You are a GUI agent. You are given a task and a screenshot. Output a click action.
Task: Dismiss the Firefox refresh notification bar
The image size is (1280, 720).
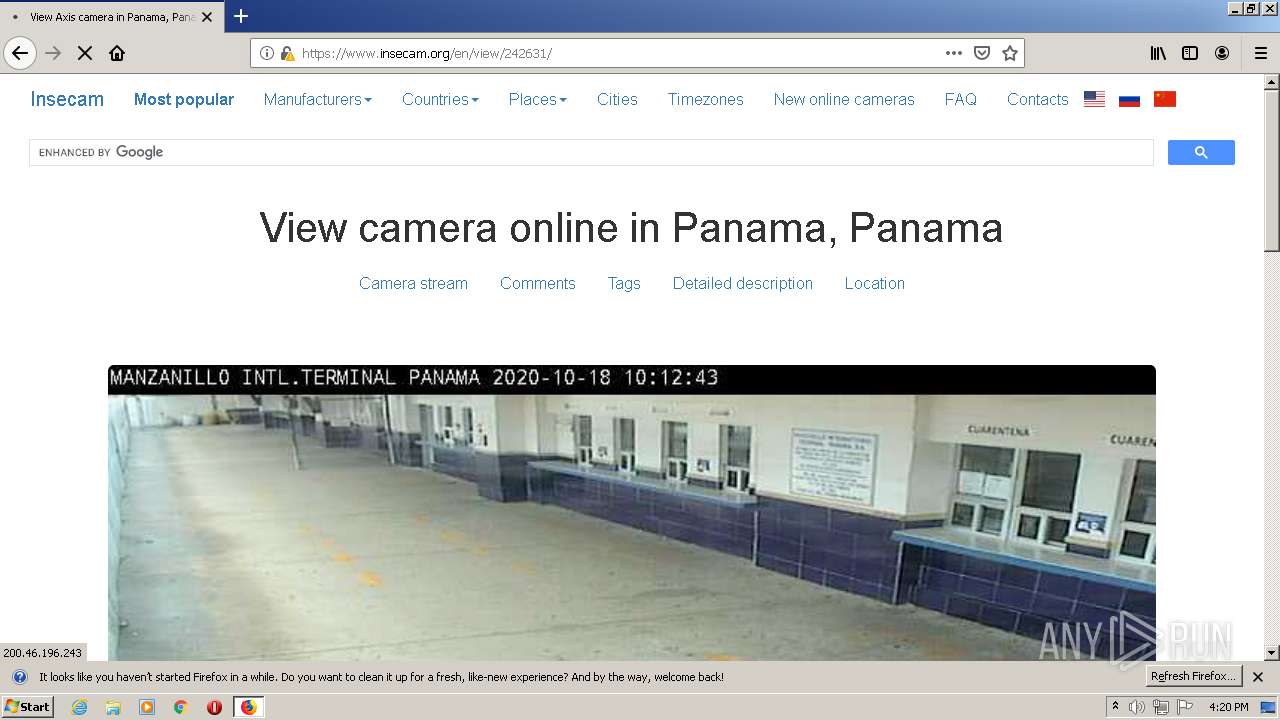[x=1258, y=677]
